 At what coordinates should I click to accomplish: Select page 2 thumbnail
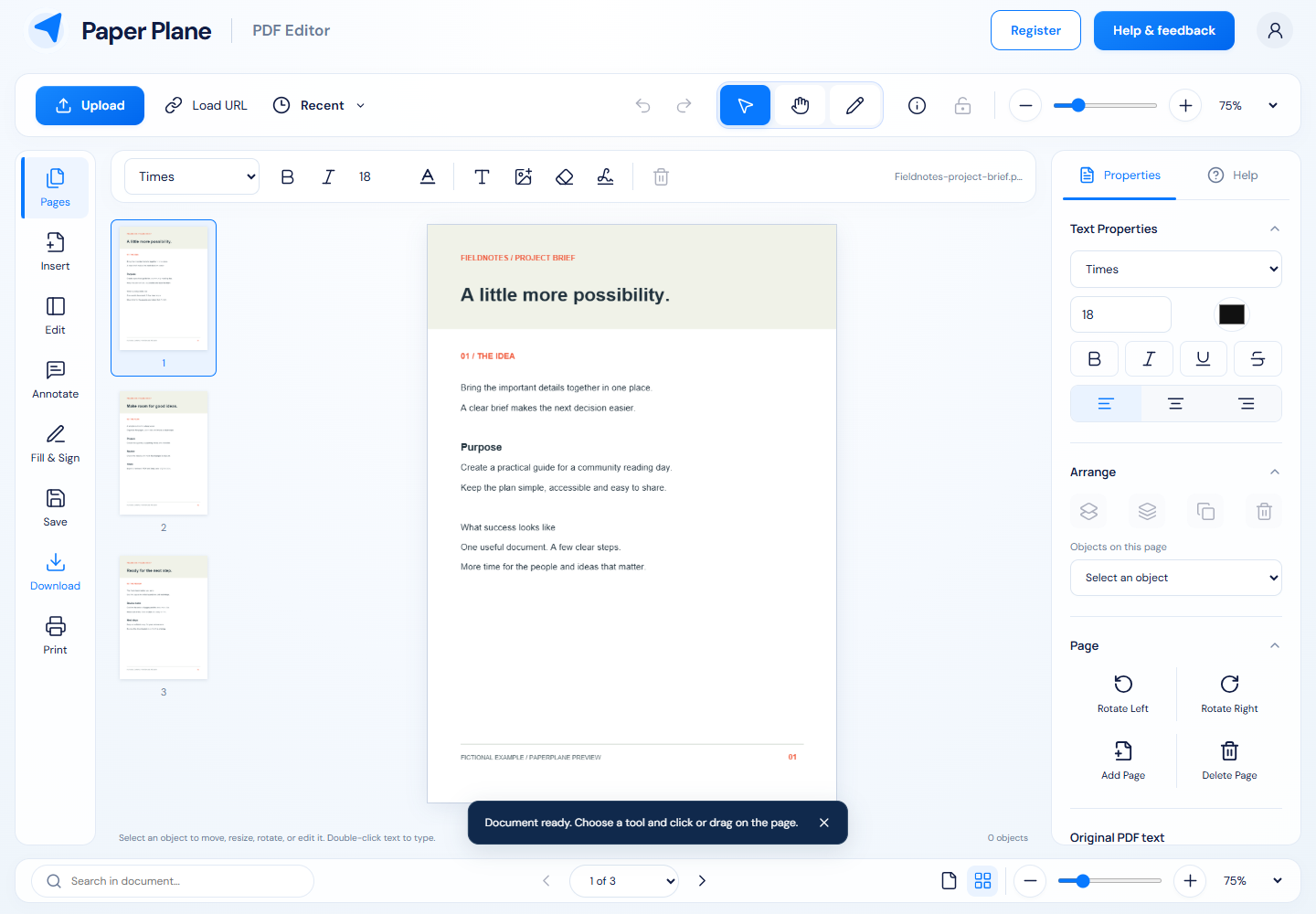(164, 453)
